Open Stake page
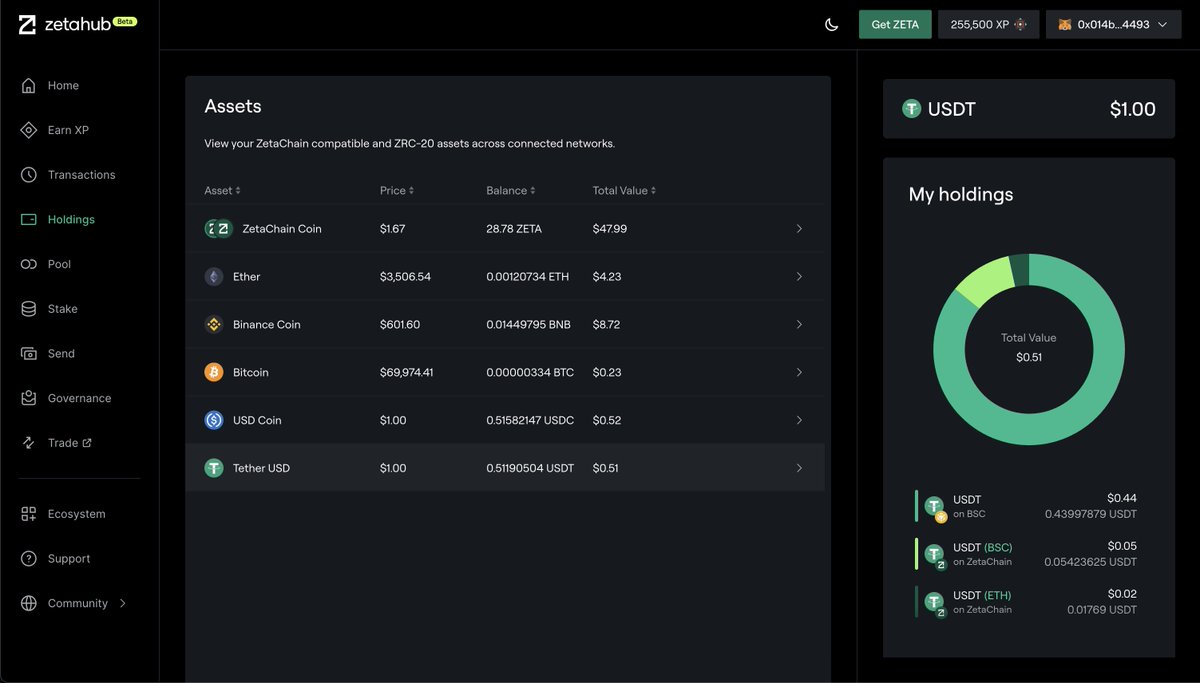This screenshot has width=1200, height=683. click(62, 309)
